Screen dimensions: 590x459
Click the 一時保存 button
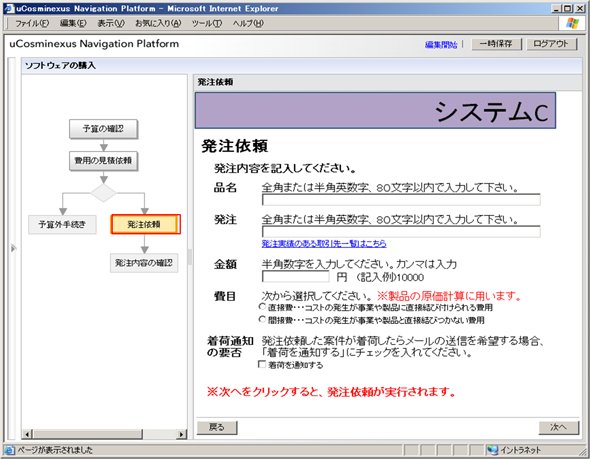pos(496,44)
